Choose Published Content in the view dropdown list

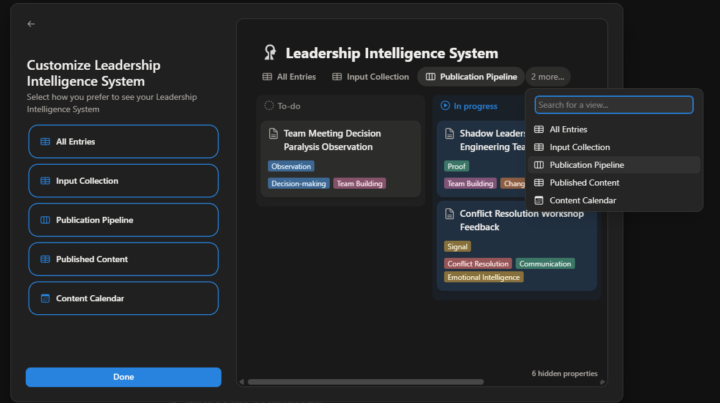tap(614, 183)
